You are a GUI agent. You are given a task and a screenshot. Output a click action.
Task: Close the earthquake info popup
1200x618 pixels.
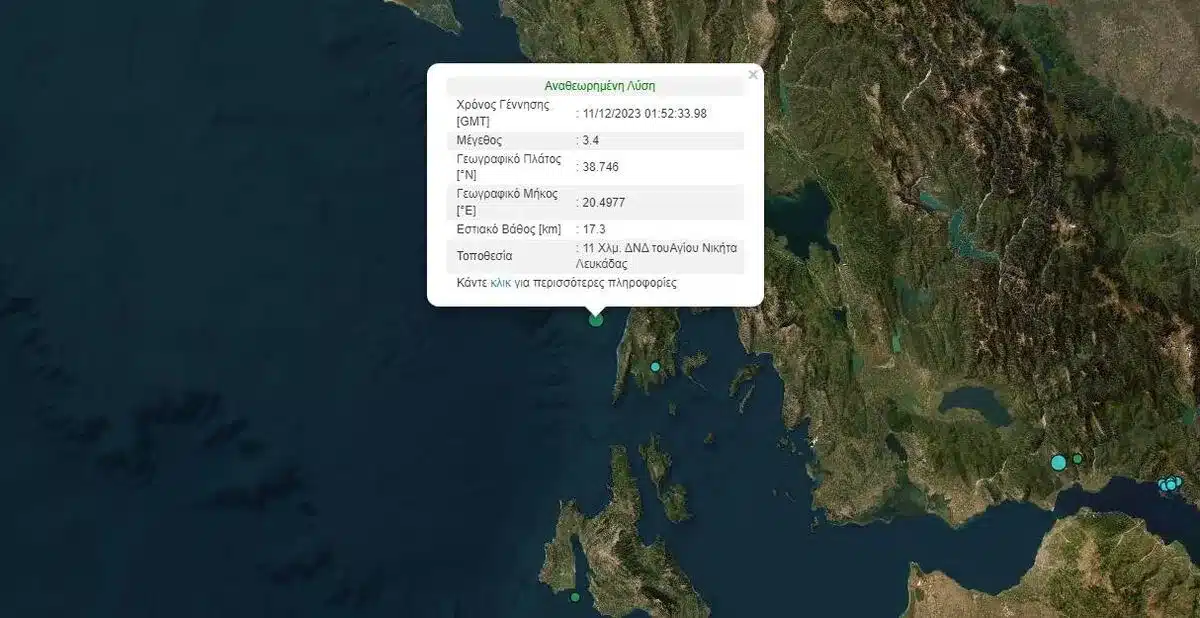tap(753, 74)
